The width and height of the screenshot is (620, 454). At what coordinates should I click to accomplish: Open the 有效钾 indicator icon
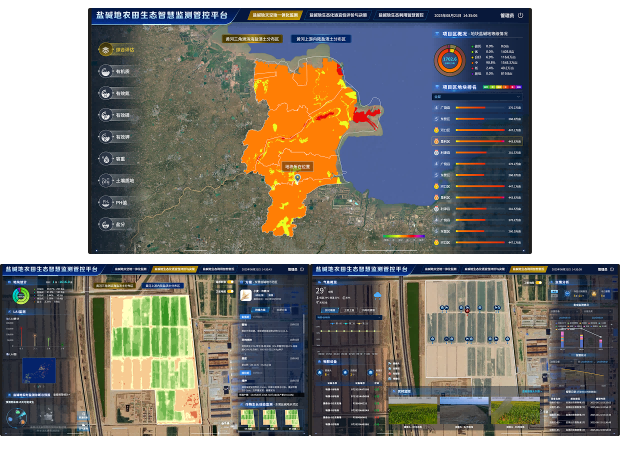pyautogui.click(x=106, y=137)
